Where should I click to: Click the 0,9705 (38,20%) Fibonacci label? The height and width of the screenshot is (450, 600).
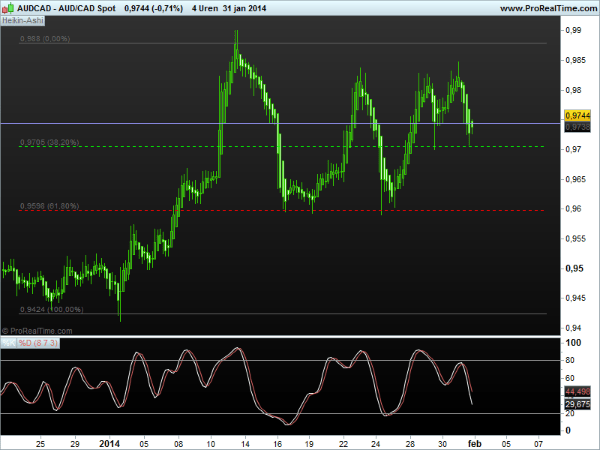tap(50, 142)
